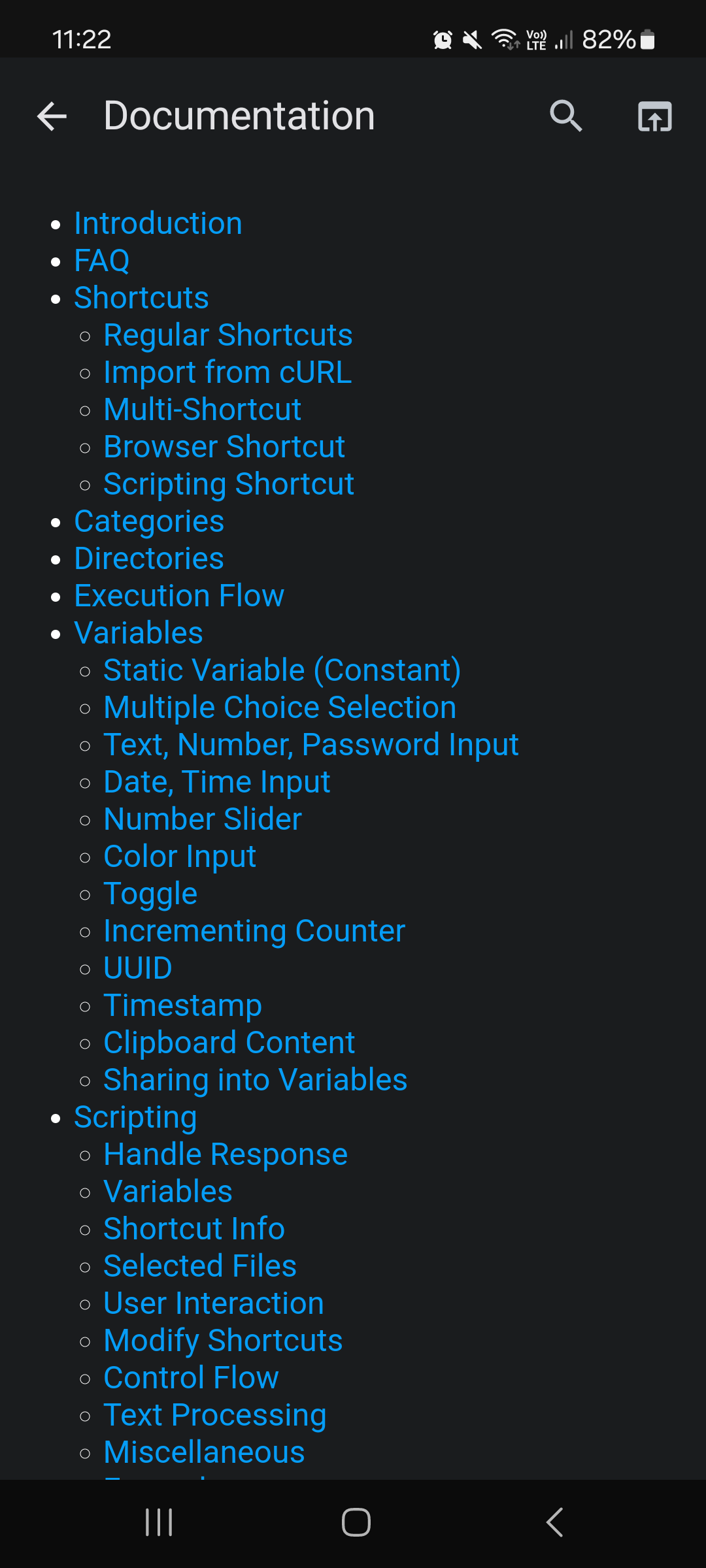Select the UUID documentation link
The image size is (706, 1568).
[138, 968]
